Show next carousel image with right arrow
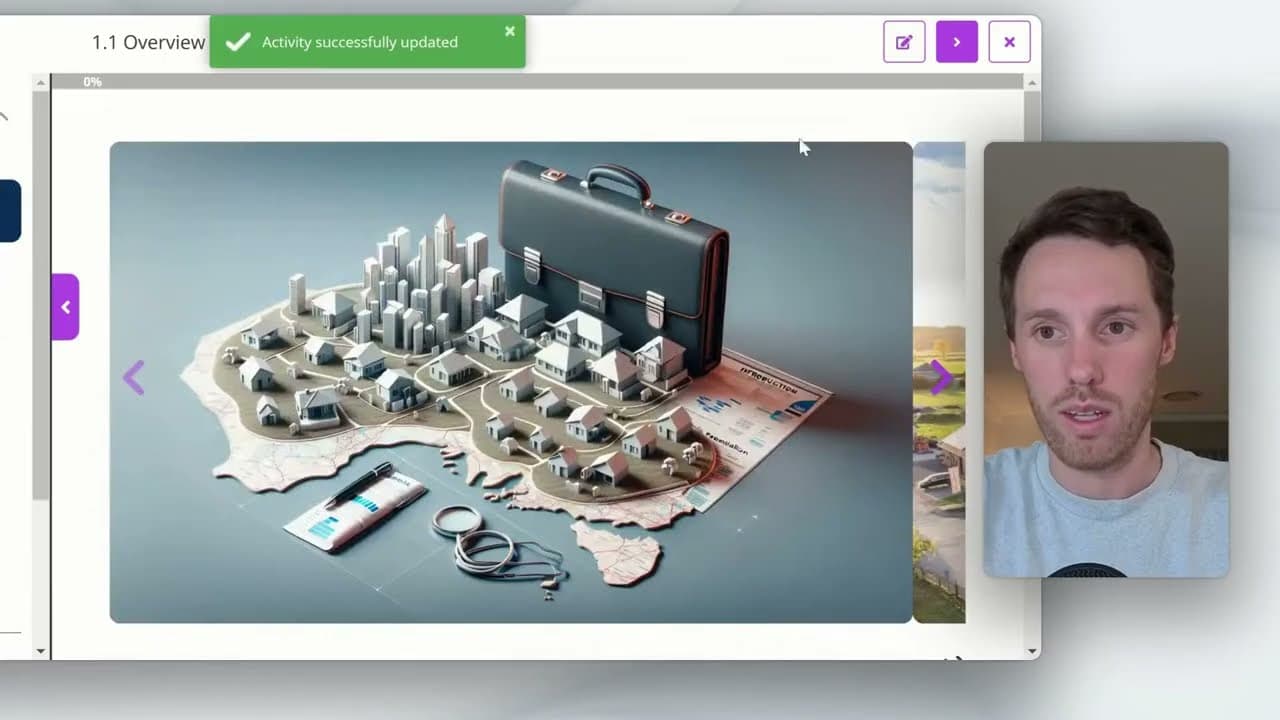 pyautogui.click(x=940, y=377)
